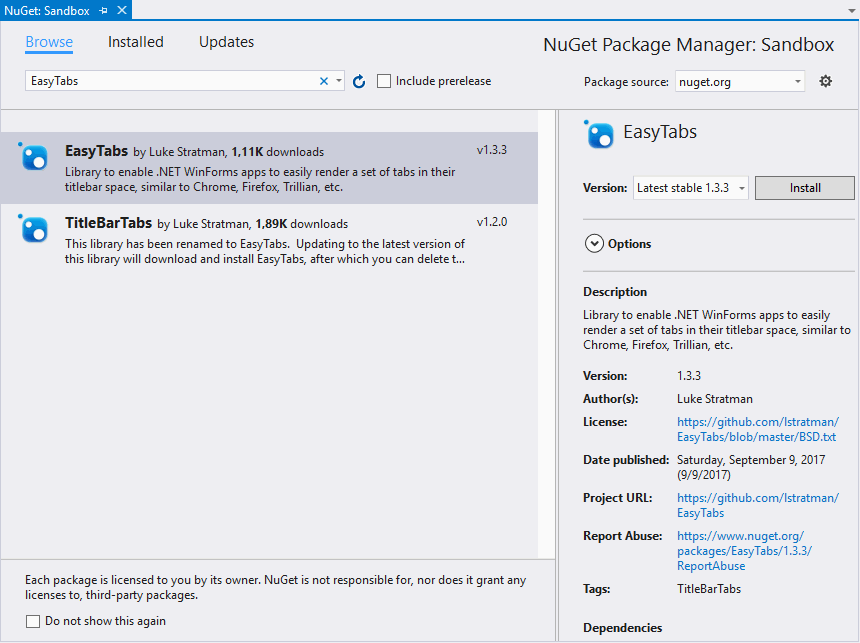Image resolution: width=860 pixels, height=643 pixels.
Task: Open the BSD.txt license link
Action: pos(757,430)
